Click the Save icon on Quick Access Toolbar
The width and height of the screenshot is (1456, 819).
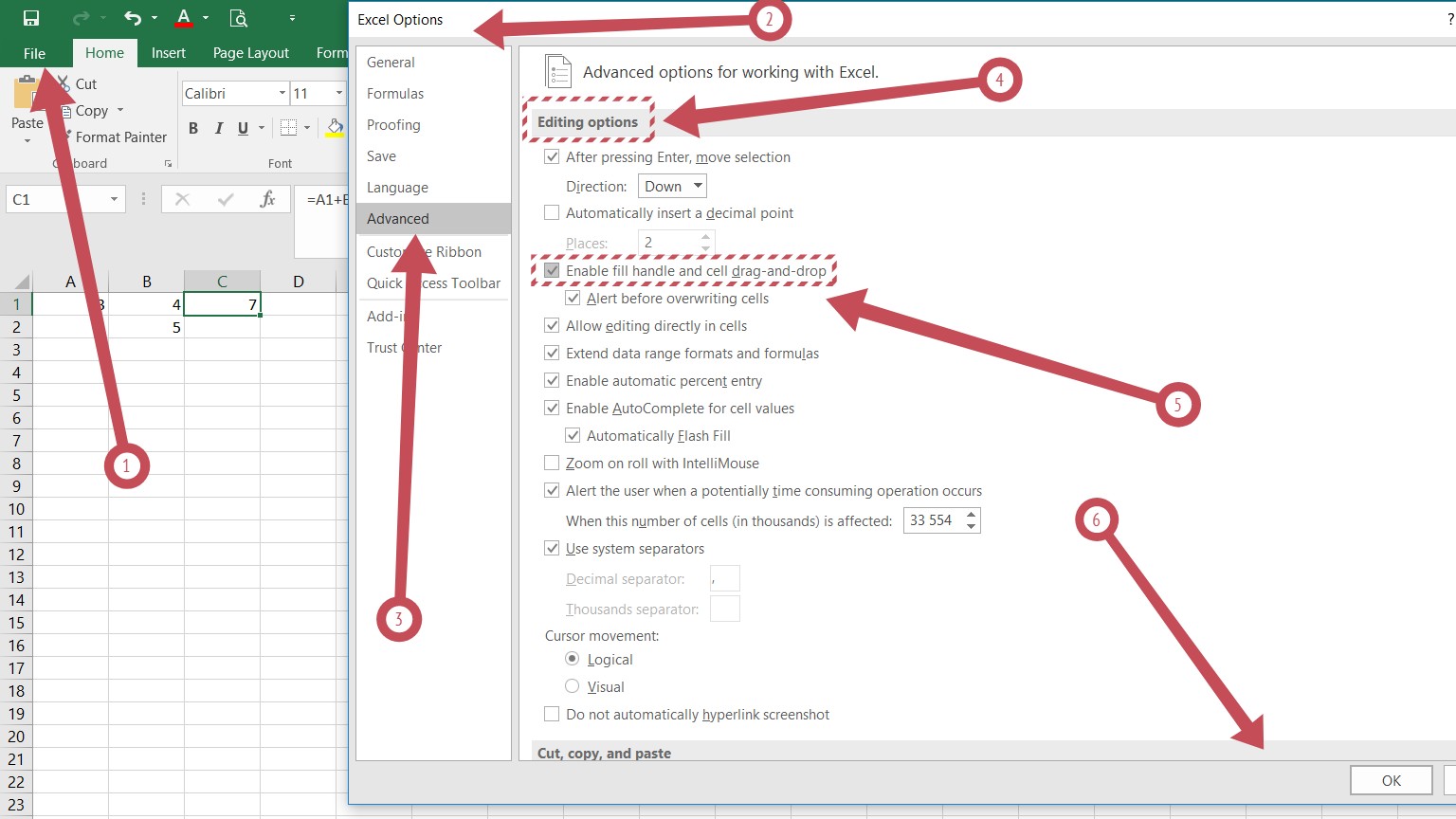(x=30, y=17)
